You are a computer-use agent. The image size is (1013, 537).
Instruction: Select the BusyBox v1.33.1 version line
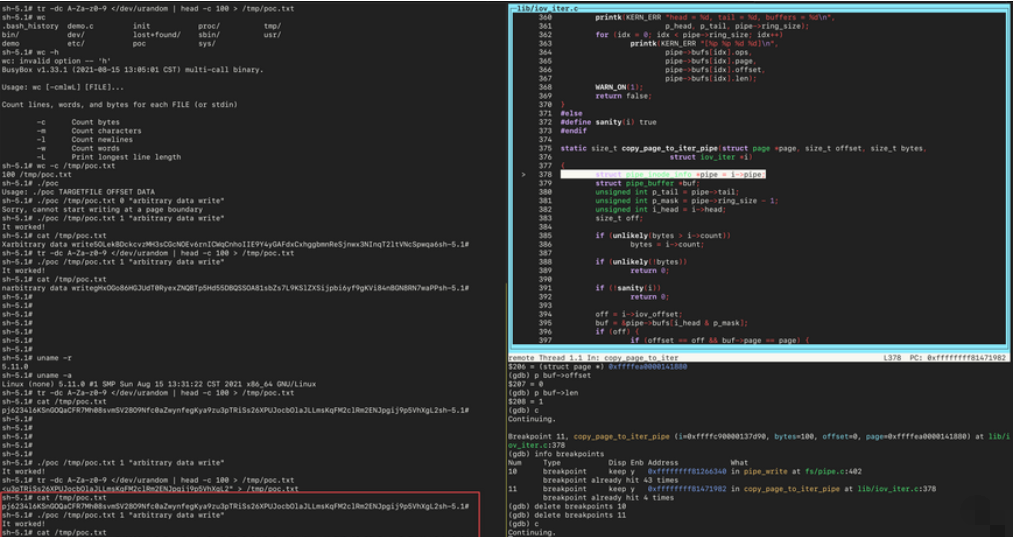(132, 70)
